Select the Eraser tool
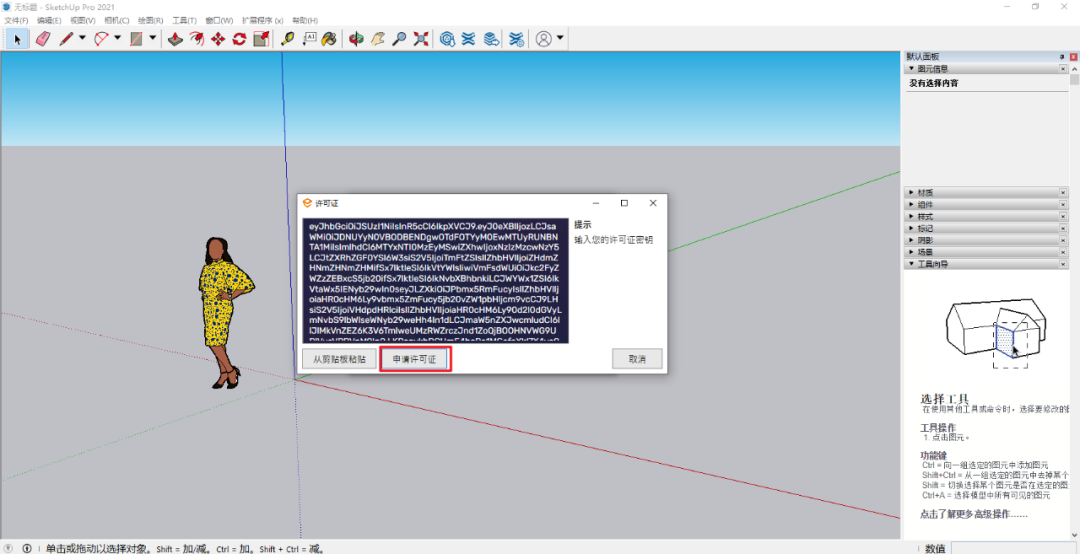 [42, 39]
